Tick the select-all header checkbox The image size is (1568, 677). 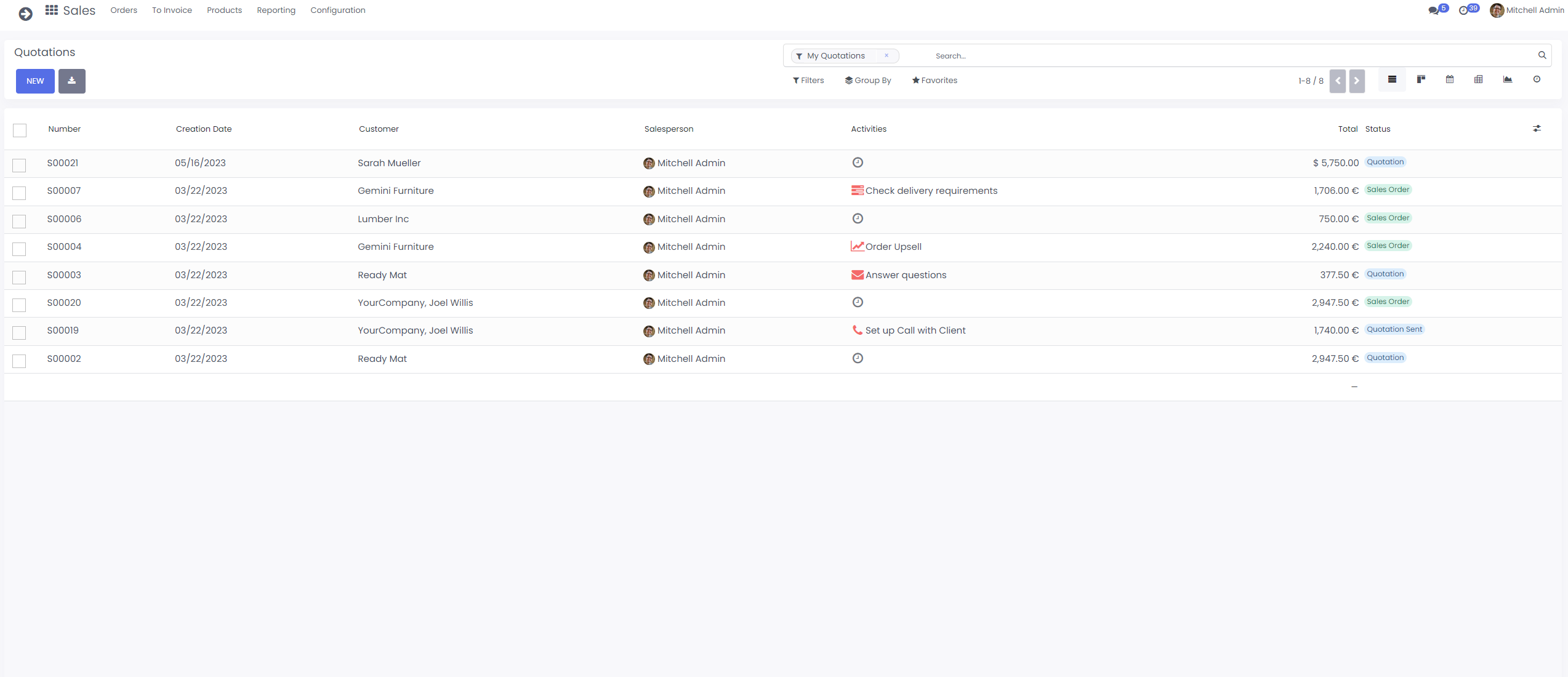click(x=20, y=130)
